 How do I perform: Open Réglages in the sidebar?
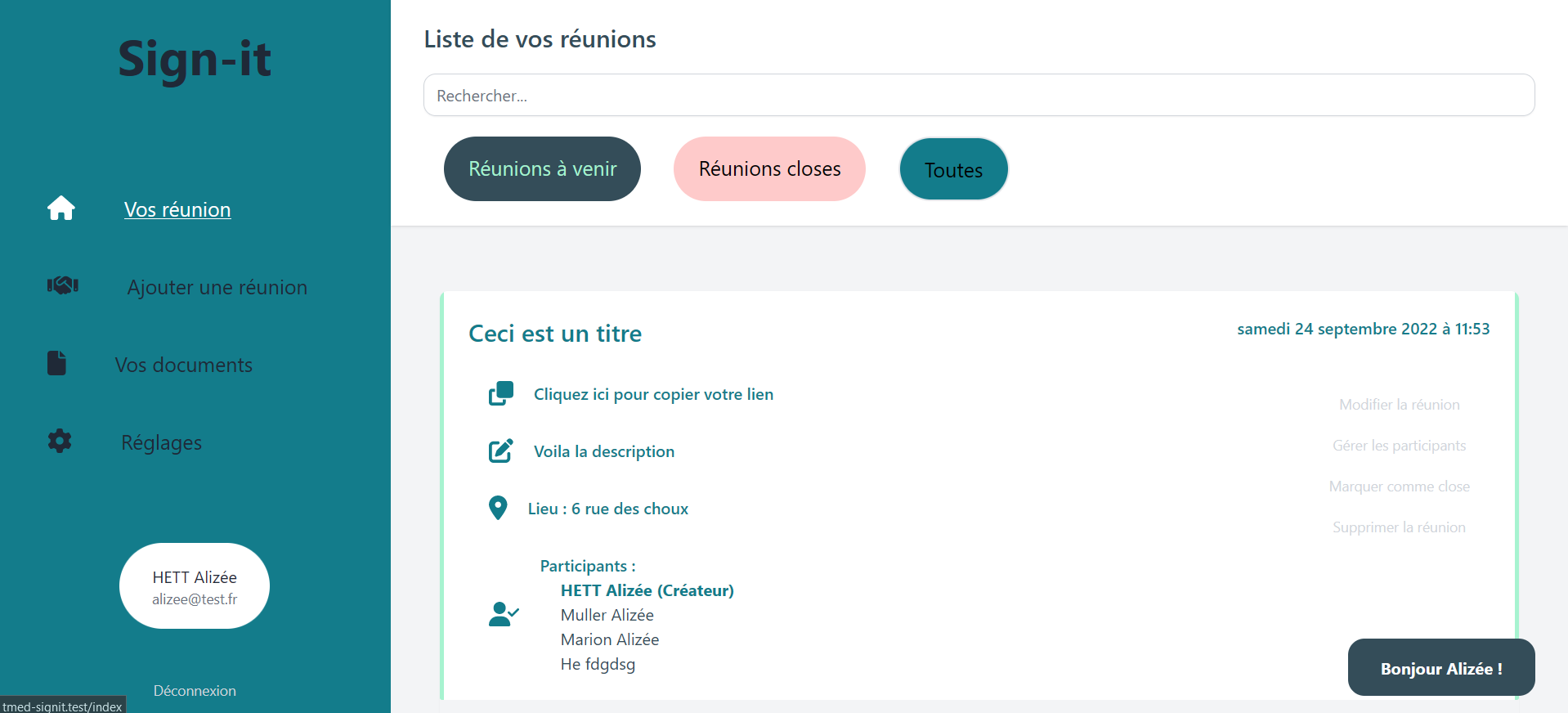point(161,442)
